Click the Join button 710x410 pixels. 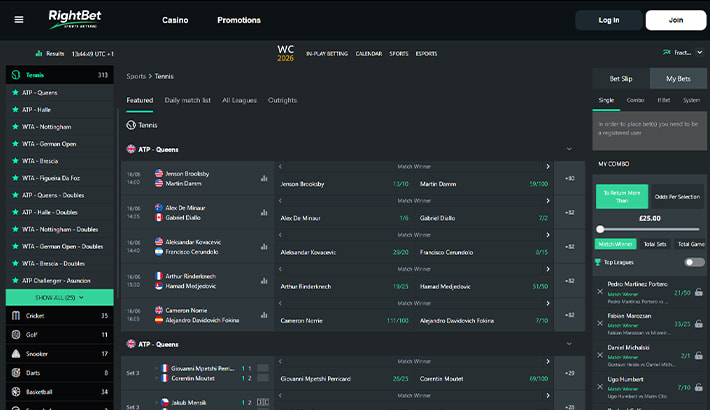(676, 20)
